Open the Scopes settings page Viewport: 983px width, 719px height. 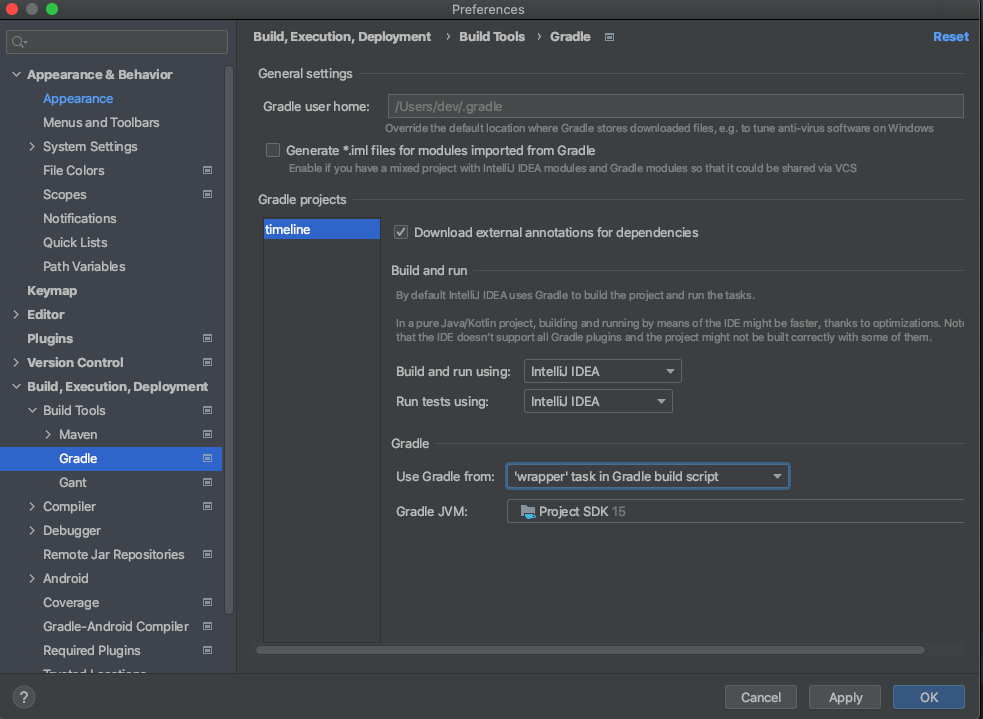(x=65, y=194)
